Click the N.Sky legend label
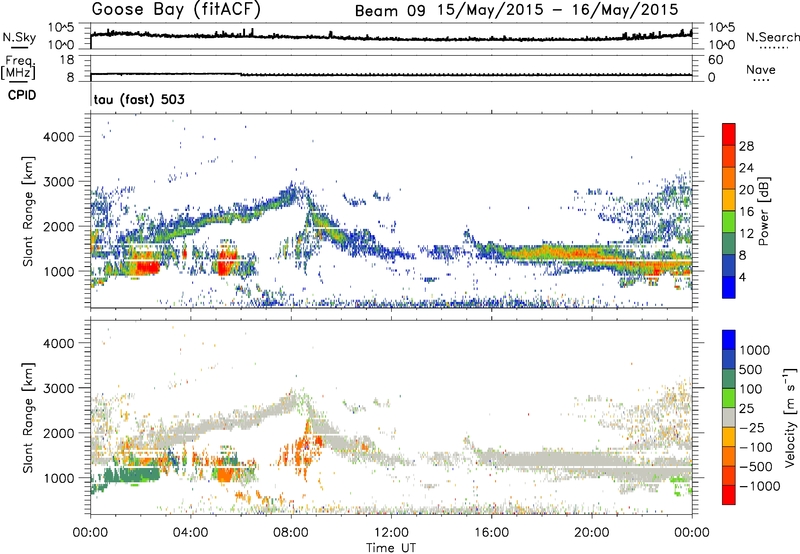The width and height of the screenshot is (800, 554). point(19,37)
